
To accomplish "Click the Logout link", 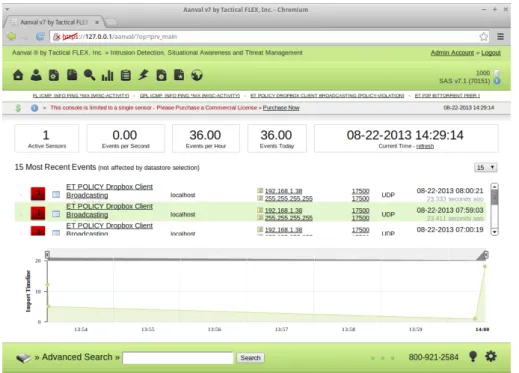I will click(491, 53).
